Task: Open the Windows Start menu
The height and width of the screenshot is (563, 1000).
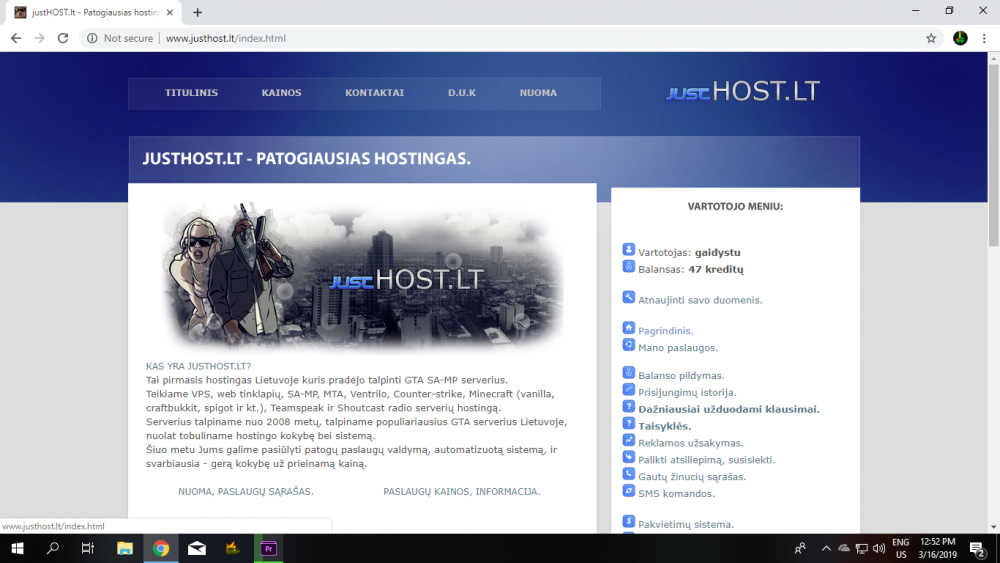Action: [17, 548]
